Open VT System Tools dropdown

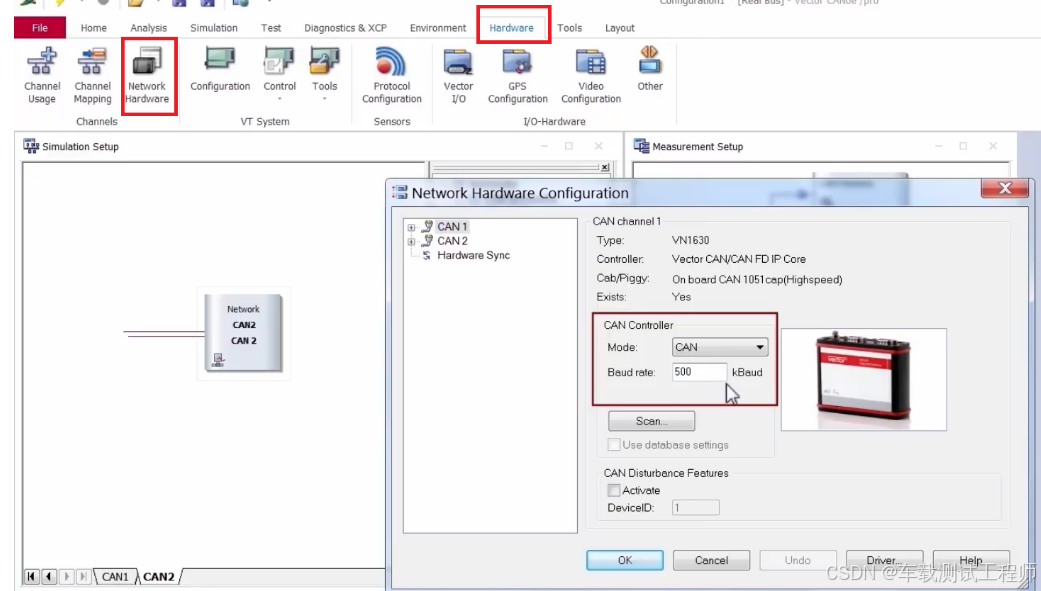(325, 73)
